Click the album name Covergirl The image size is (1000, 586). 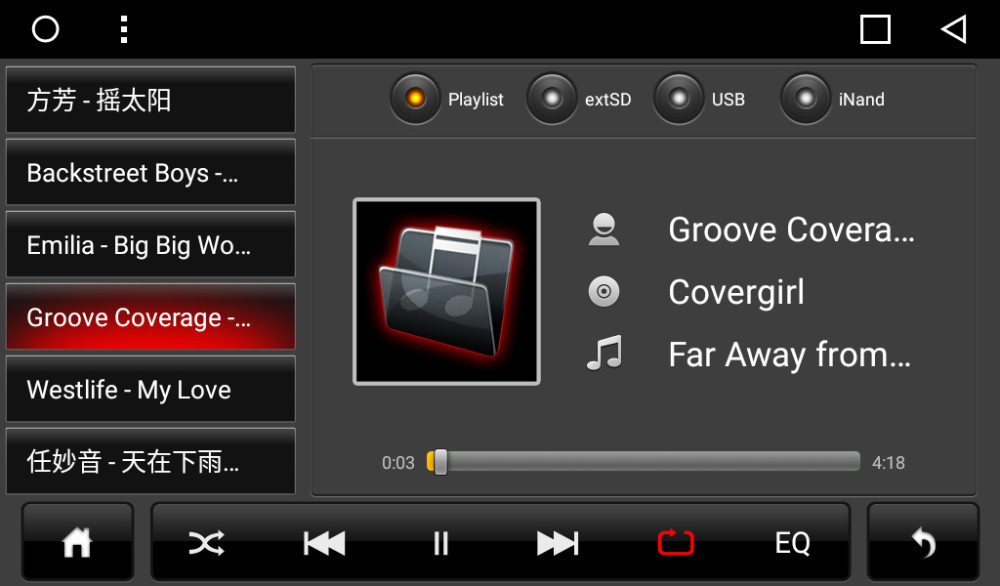click(737, 293)
